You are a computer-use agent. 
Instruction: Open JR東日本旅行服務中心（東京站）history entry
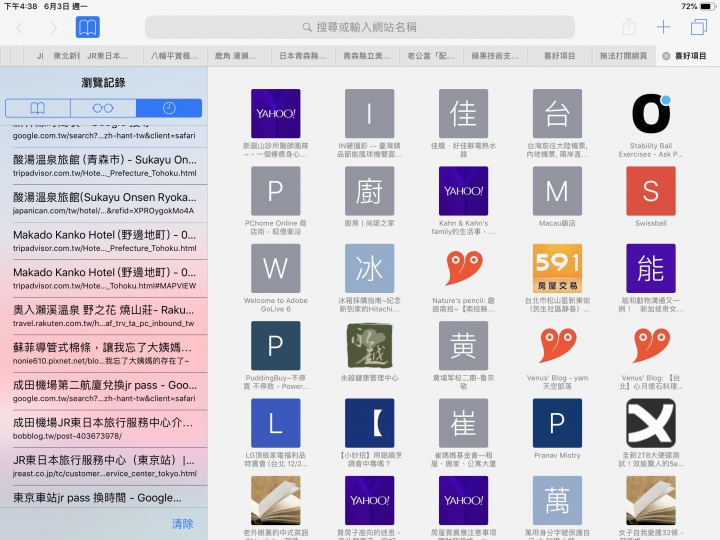pos(105,467)
